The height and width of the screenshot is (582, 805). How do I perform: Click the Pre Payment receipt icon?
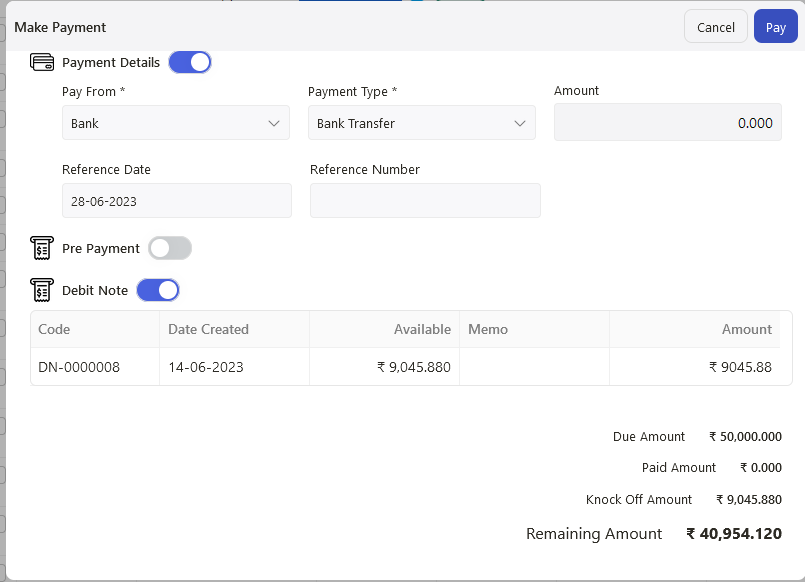(42, 248)
